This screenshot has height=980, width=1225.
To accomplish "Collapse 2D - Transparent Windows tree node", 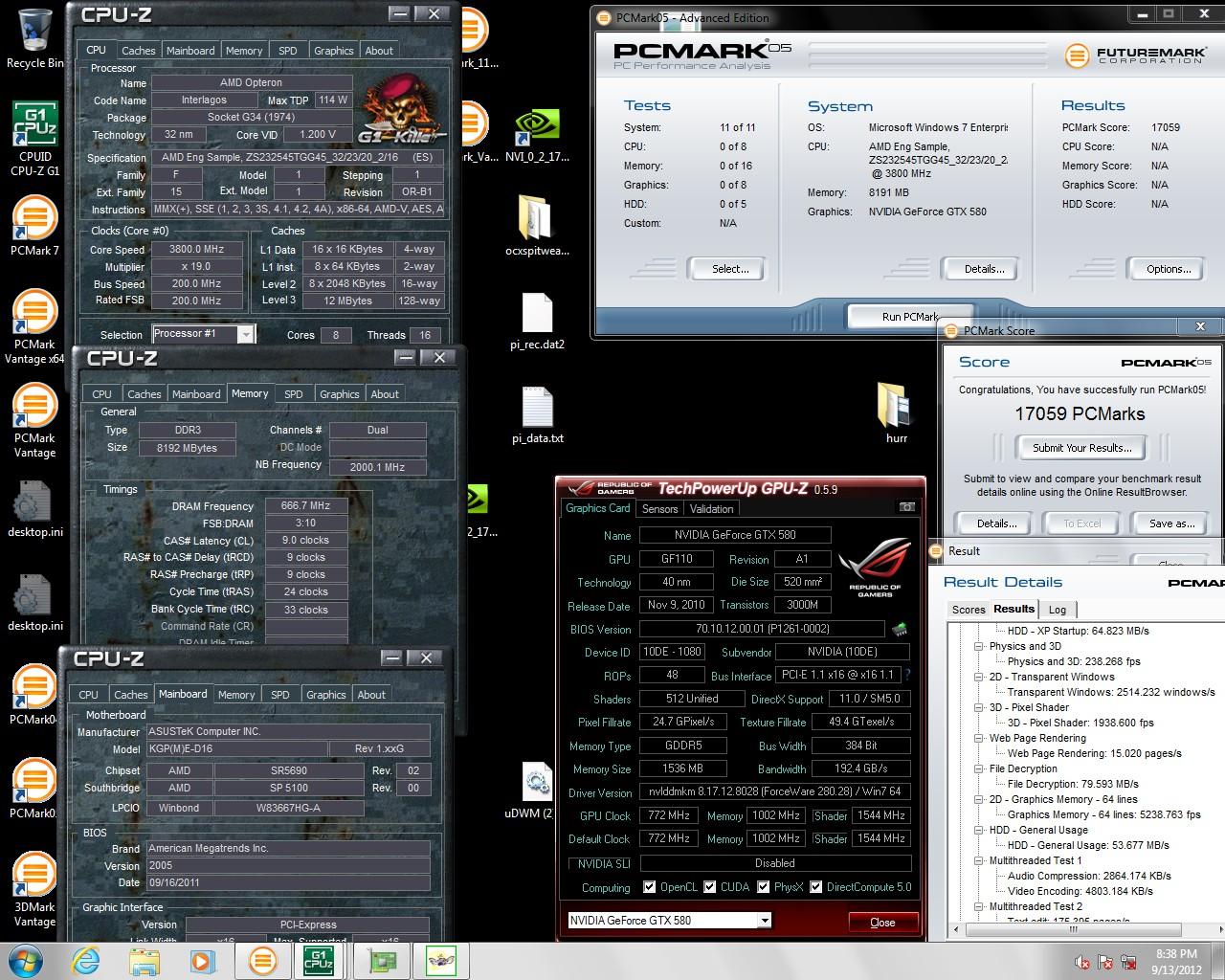I will pyautogui.click(x=979, y=677).
